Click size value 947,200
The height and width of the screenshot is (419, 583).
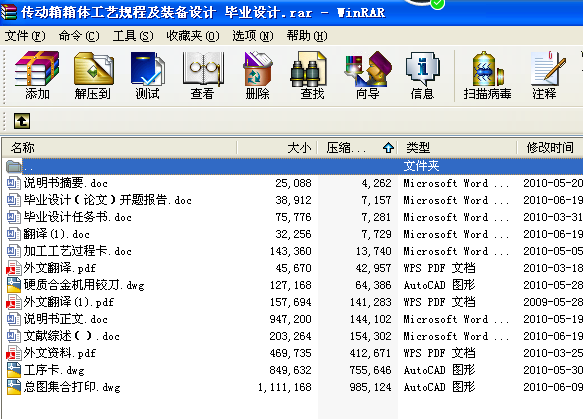pyautogui.click(x=291, y=319)
